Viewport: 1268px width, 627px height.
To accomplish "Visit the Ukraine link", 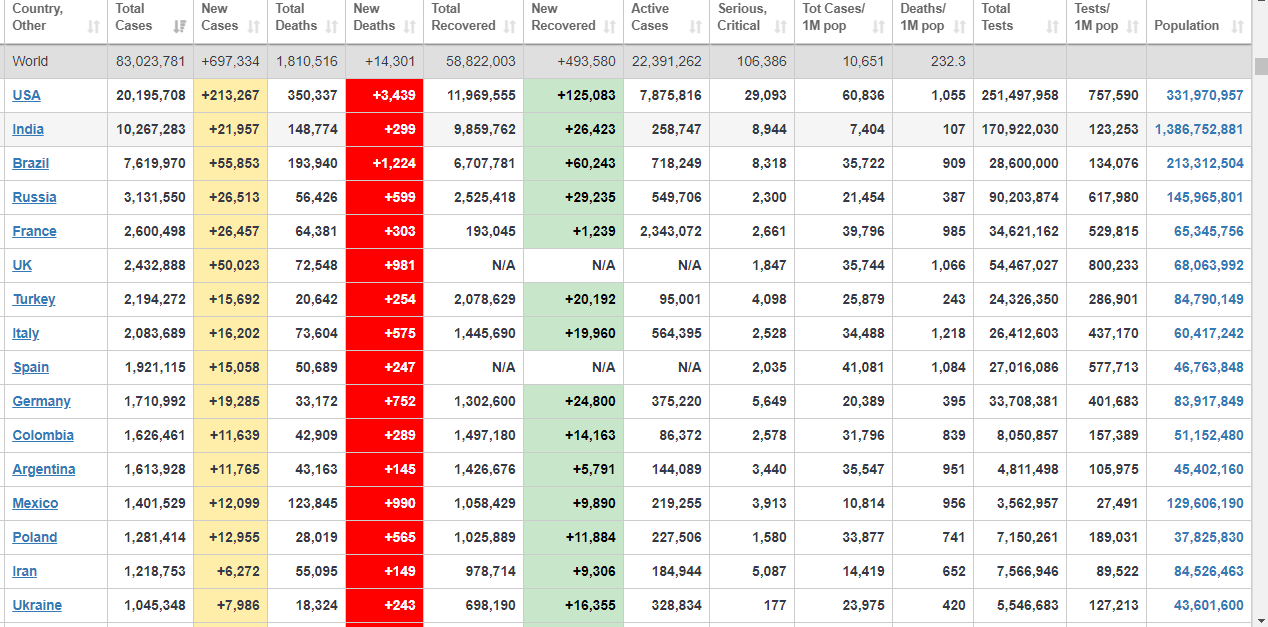I will pos(37,605).
